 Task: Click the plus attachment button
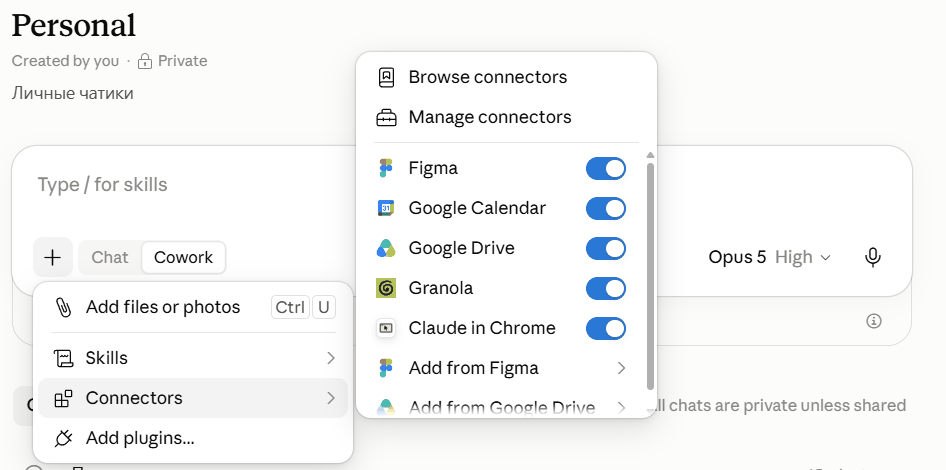(53, 258)
